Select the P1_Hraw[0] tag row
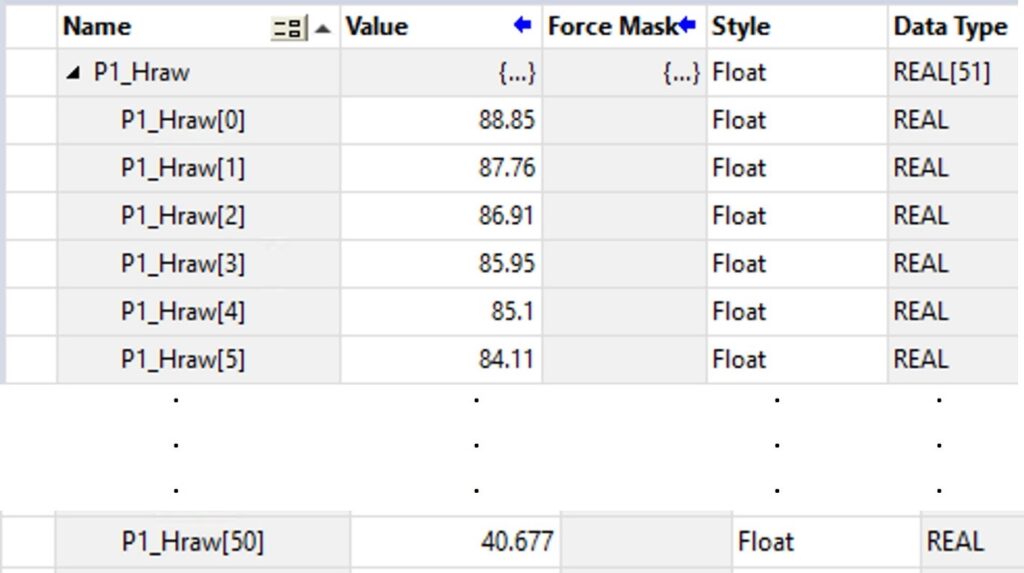1024x573 pixels. (183, 121)
